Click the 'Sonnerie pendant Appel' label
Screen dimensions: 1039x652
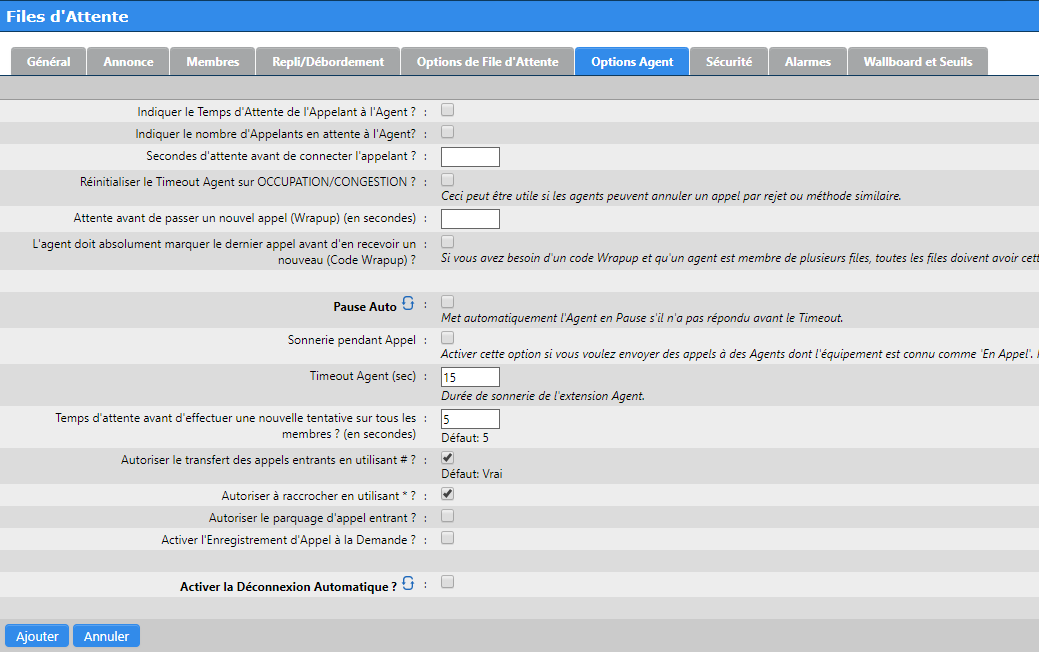pos(352,340)
